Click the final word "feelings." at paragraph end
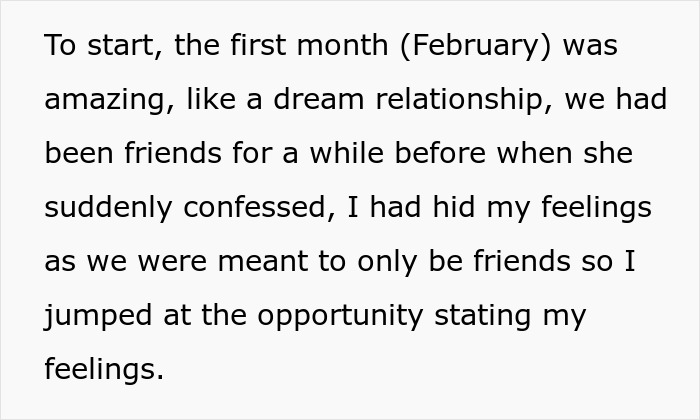 (x=104, y=370)
